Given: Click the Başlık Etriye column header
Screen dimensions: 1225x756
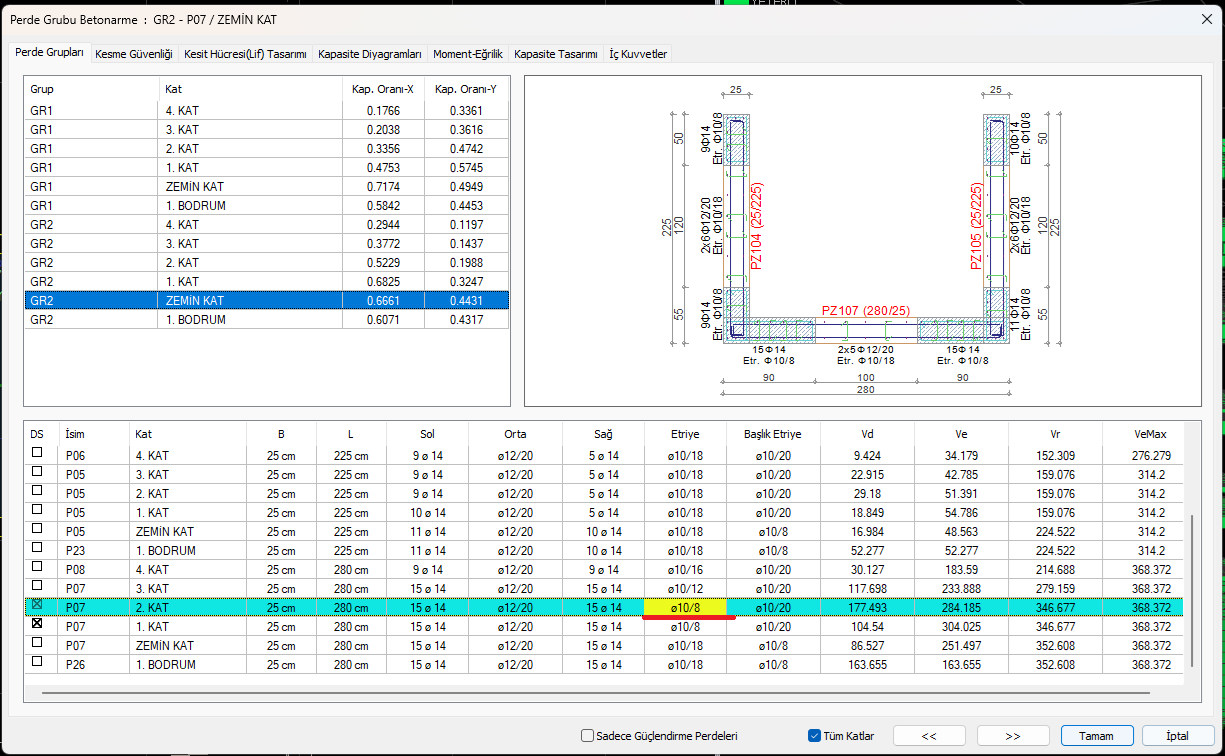Looking at the screenshot, I should coord(773,434).
